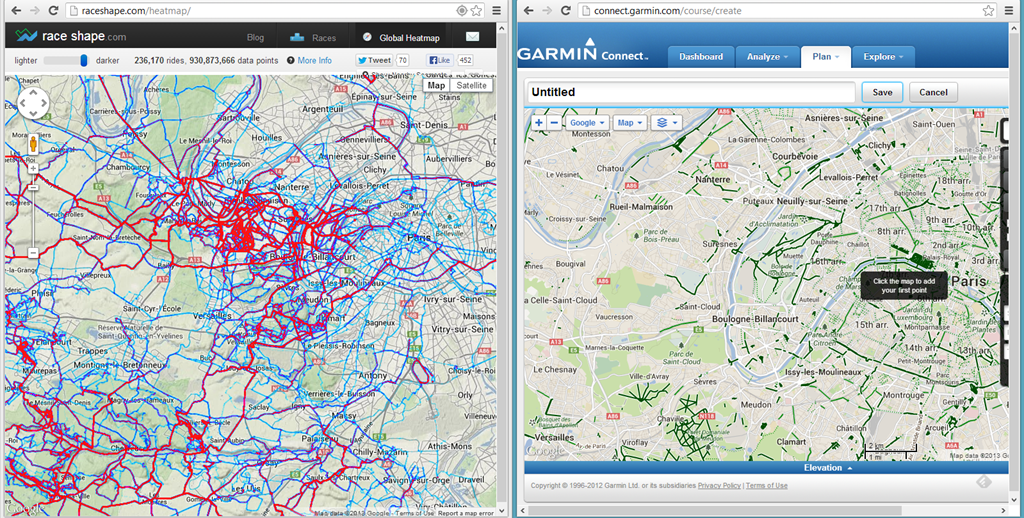Click forward arrow in Garmin browser window

point(547,10)
